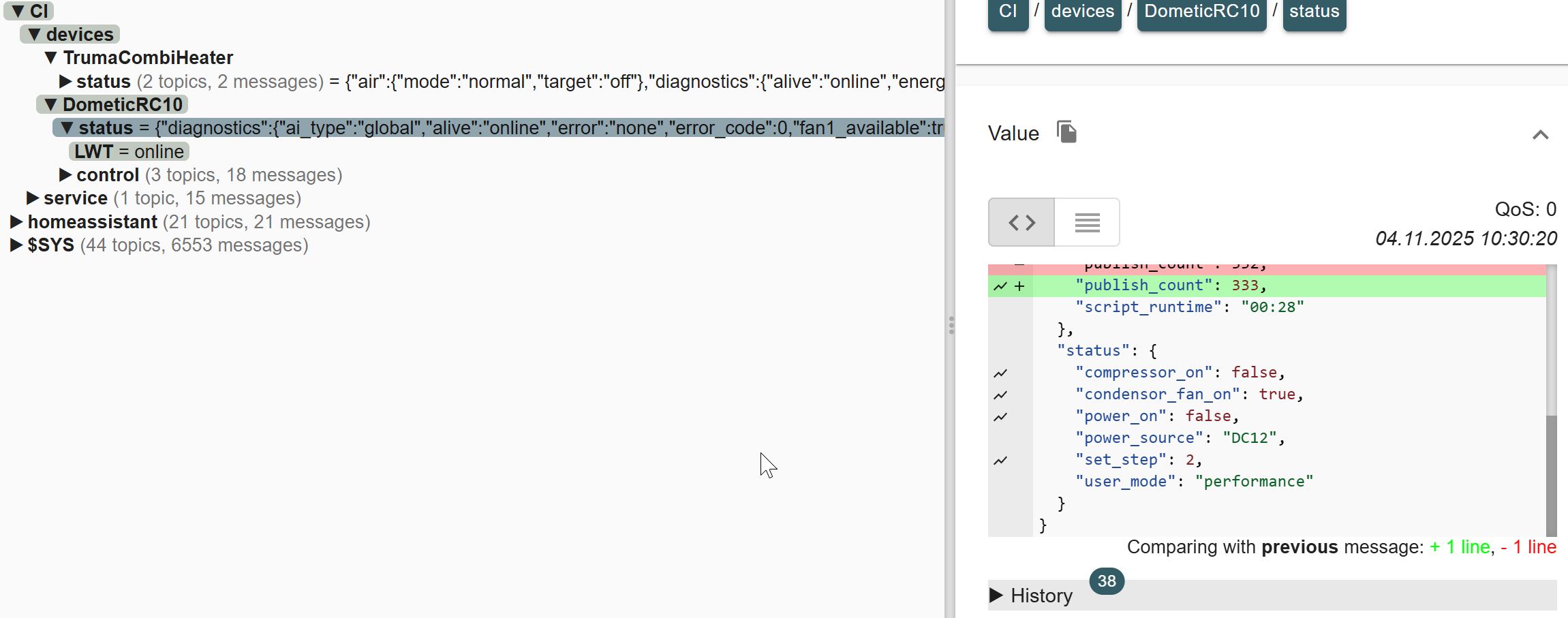Show chart for compressor_on value
Image resolution: width=1568 pixels, height=618 pixels.
pos(1000,373)
